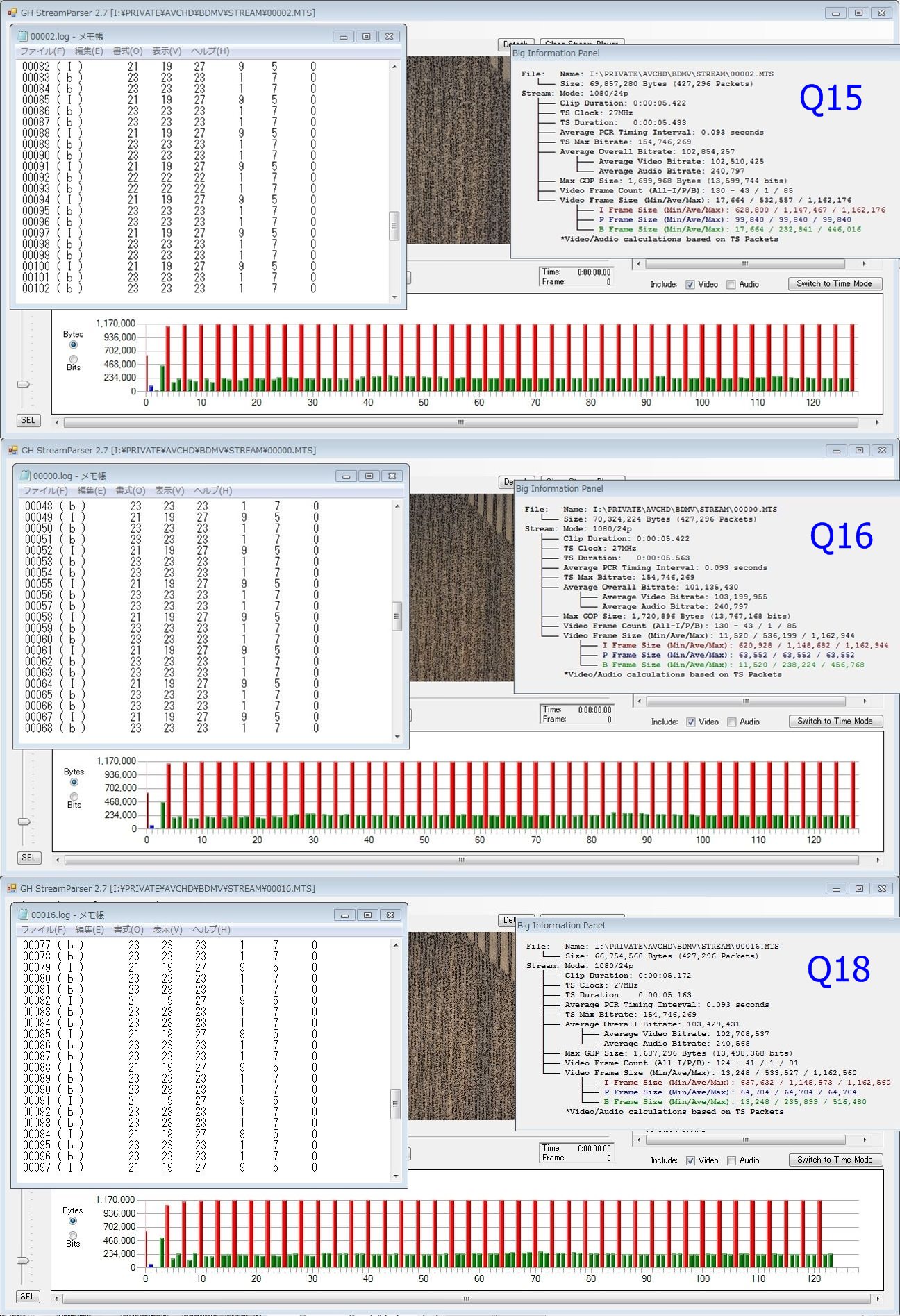Click the up scroll arrow in 00002.log Notepad

pos(394,67)
